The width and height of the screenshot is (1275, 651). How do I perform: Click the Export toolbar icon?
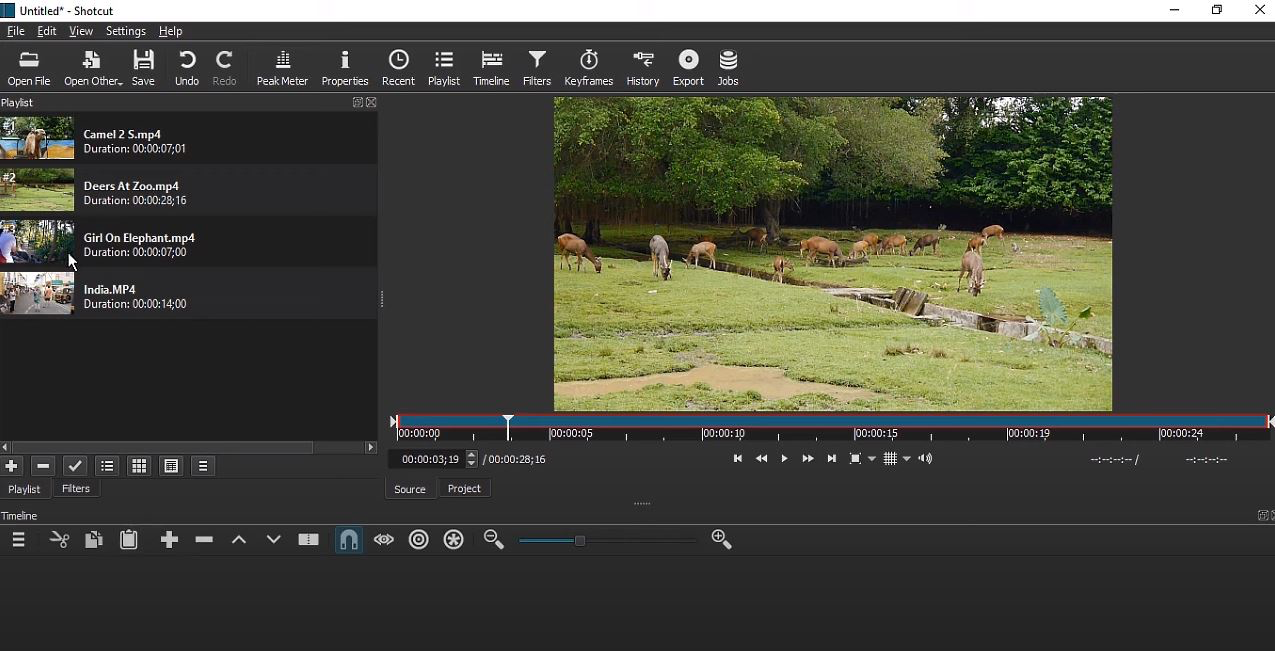click(x=688, y=68)
